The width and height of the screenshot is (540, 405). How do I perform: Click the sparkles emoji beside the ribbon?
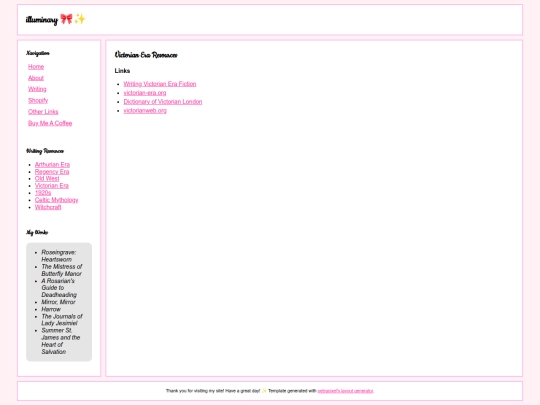point(80,19)
